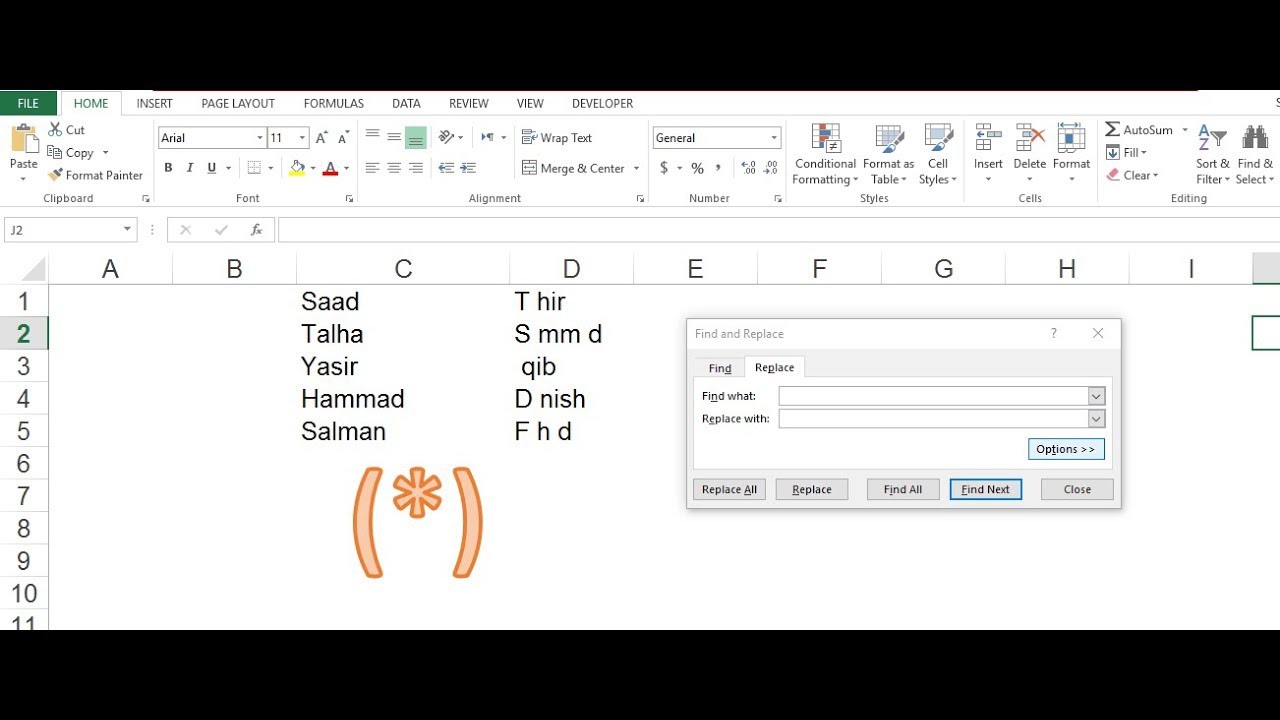Apply Percent Style number format
The height and width of the screenshot is (720, 1280).
697,168
